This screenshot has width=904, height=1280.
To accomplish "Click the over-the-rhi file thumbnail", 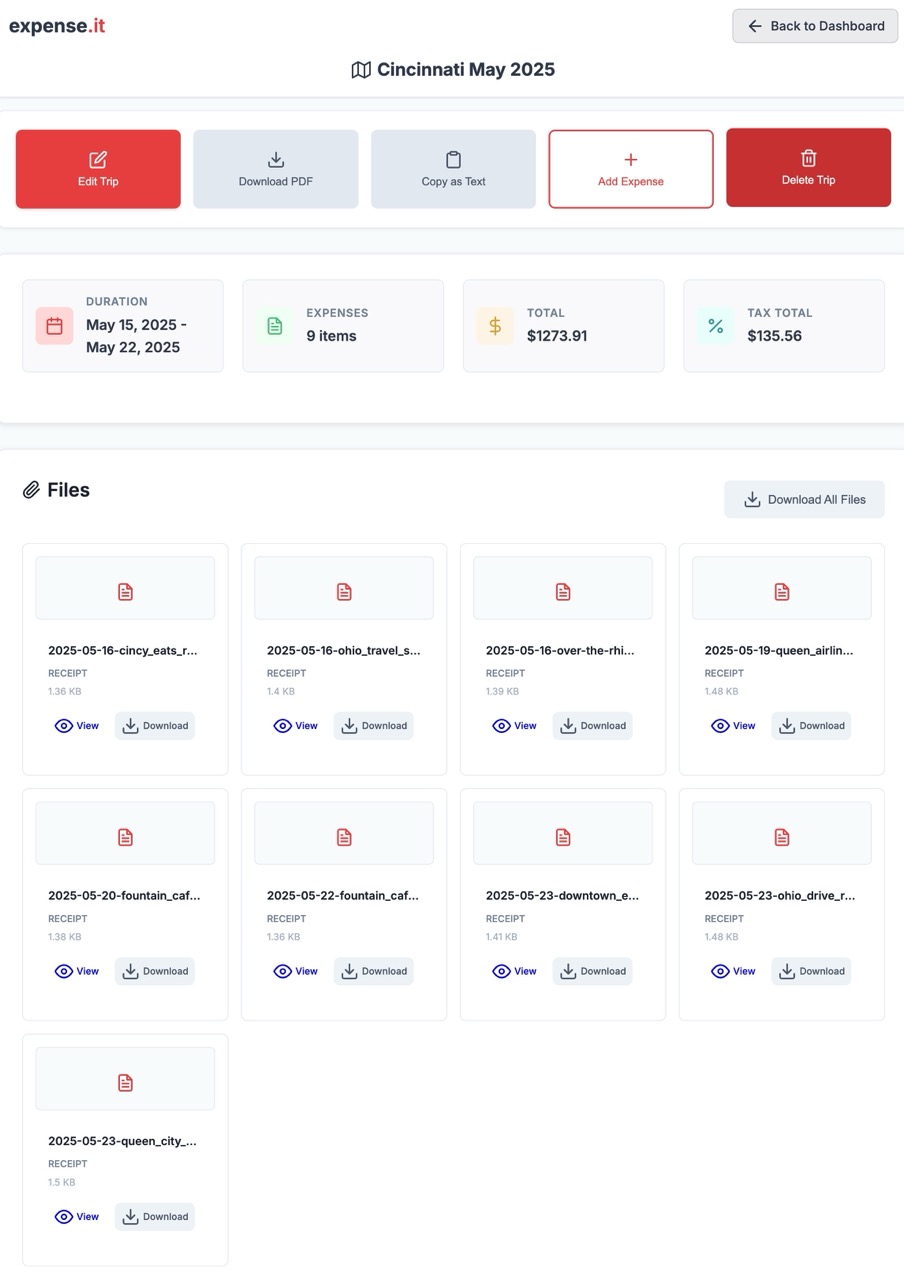I will click(563, 588).
